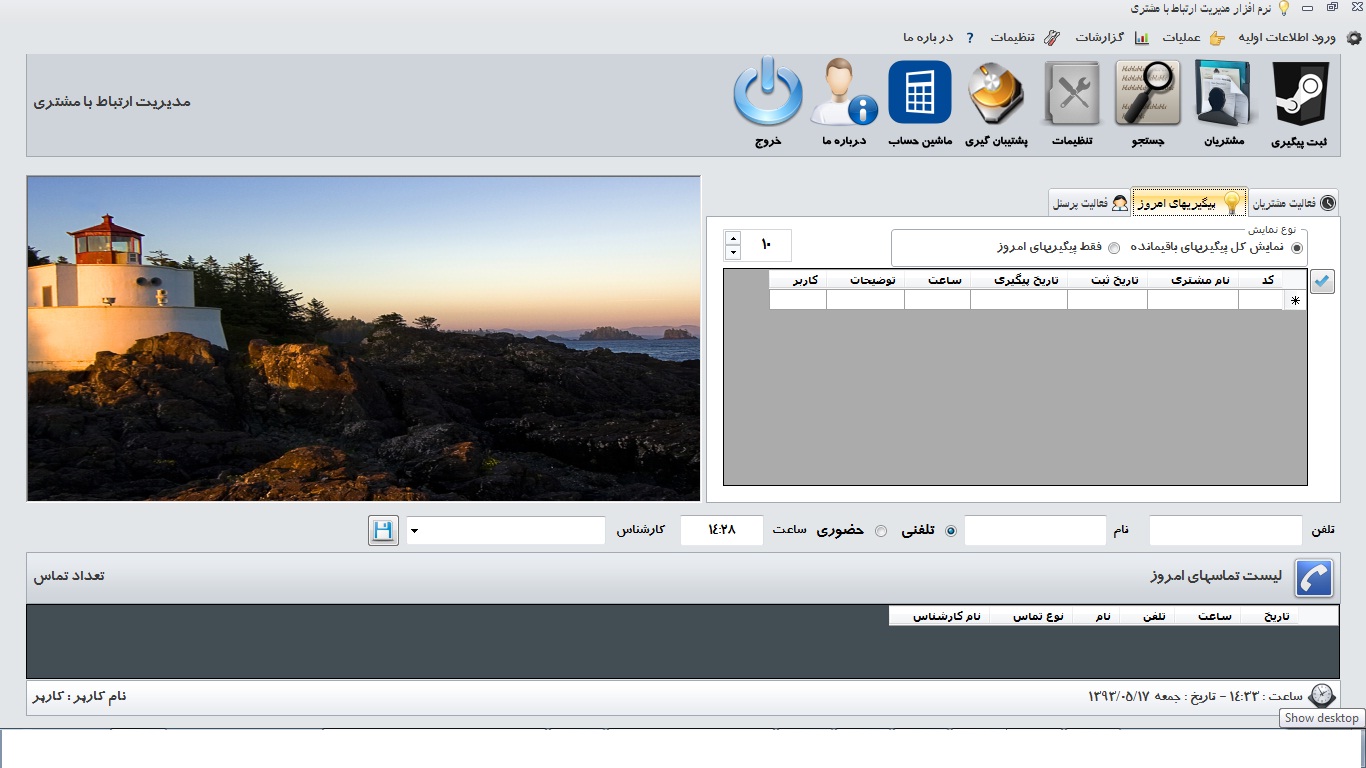Screen dimensions: 1366x768
Task: Click the تلفن phone input field
Action: (x=1226, y=531)
